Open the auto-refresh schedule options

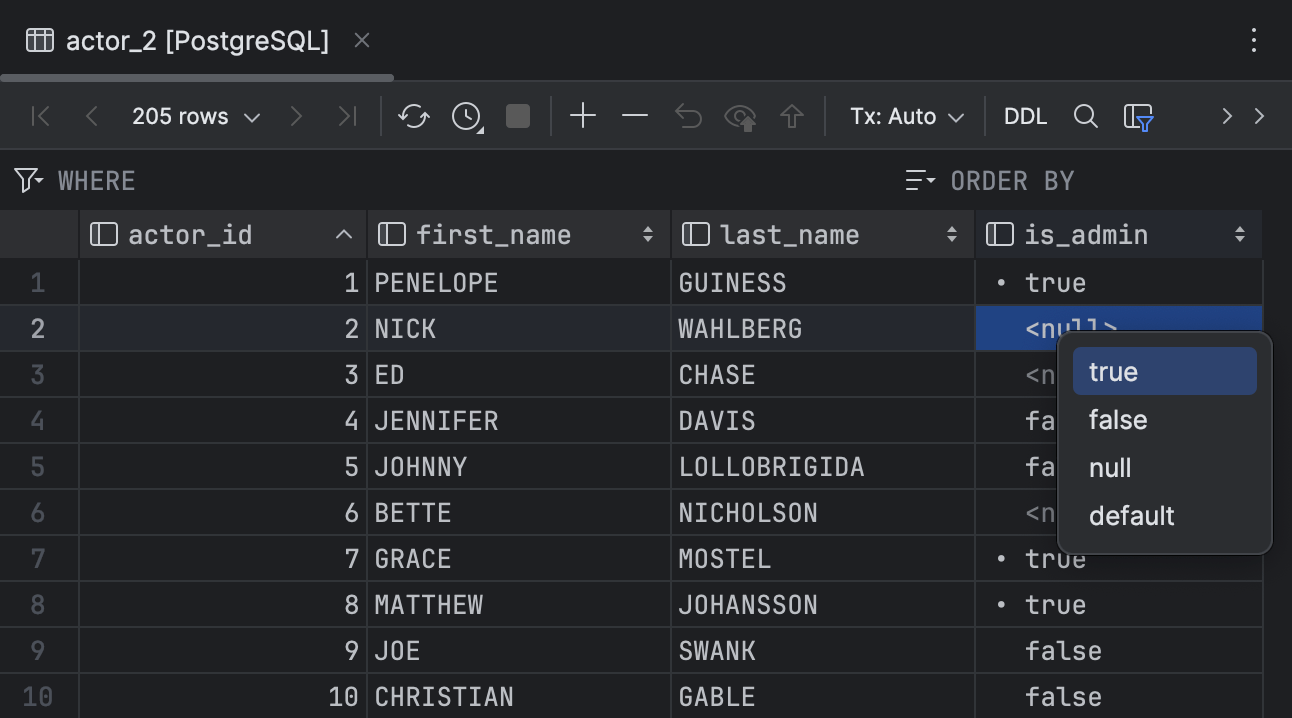pyautogui.click(x=466, y=116)
